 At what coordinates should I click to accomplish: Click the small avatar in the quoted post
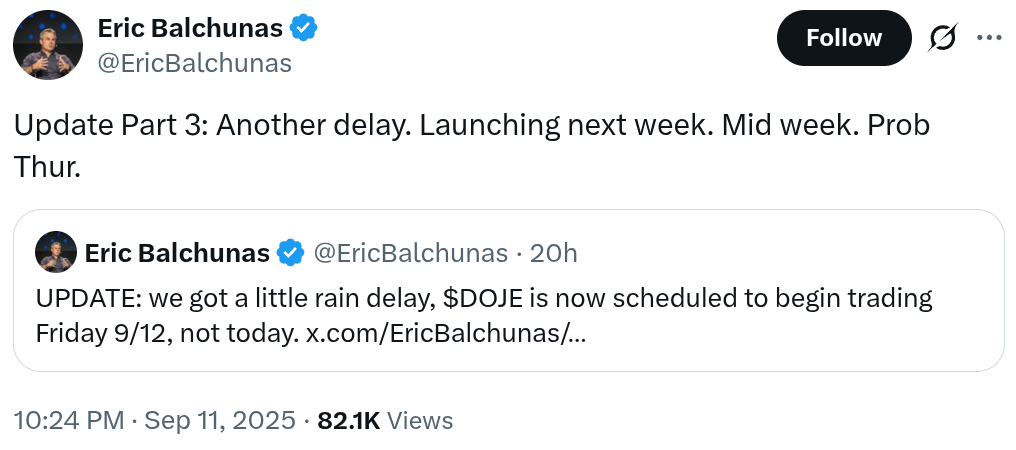point(56,253)
